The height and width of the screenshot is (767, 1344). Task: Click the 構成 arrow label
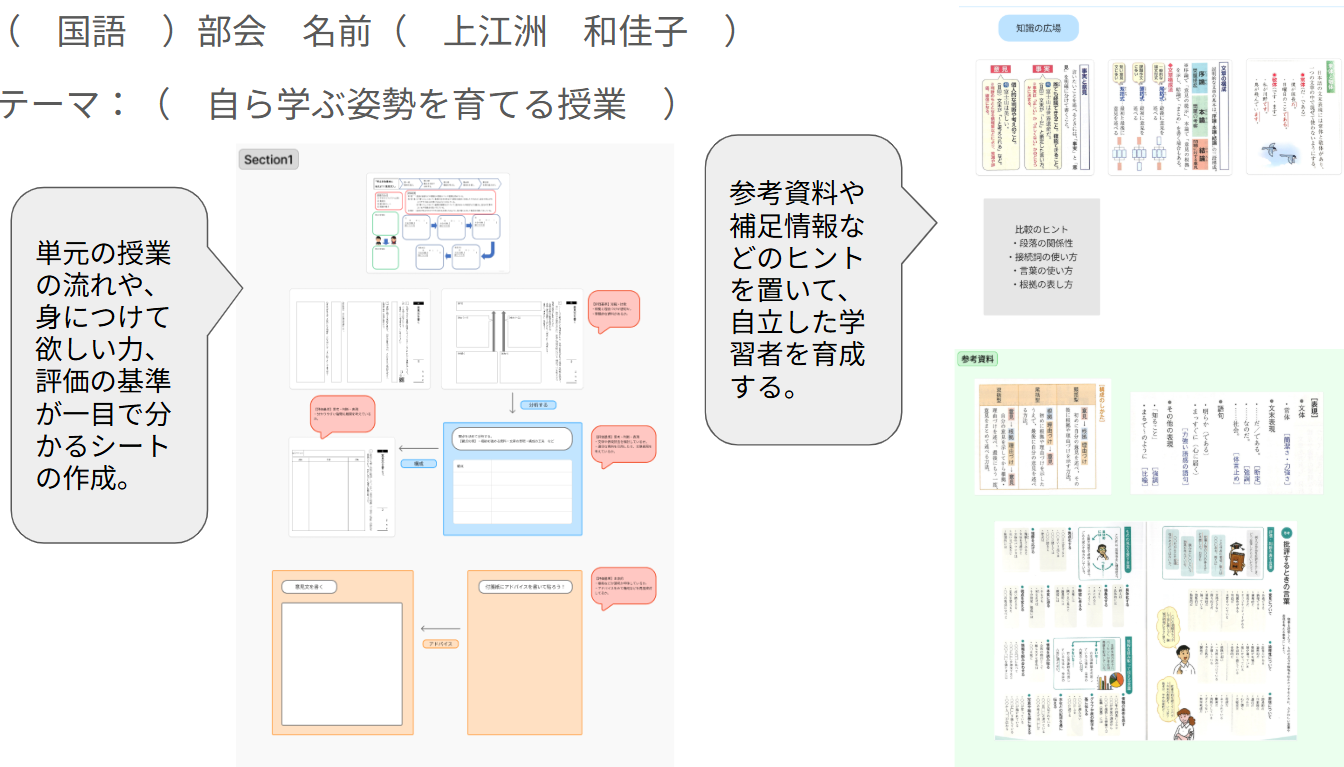pos(418,464)
